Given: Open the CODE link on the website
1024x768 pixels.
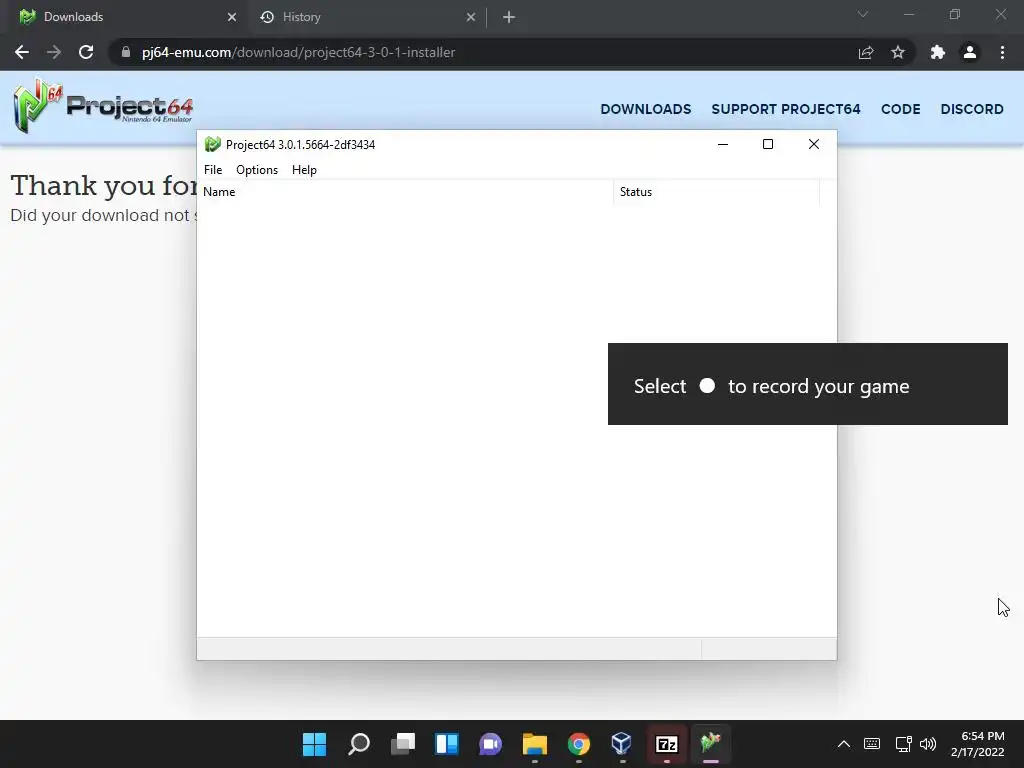Looking at the screenshot, I should point(901,109).
